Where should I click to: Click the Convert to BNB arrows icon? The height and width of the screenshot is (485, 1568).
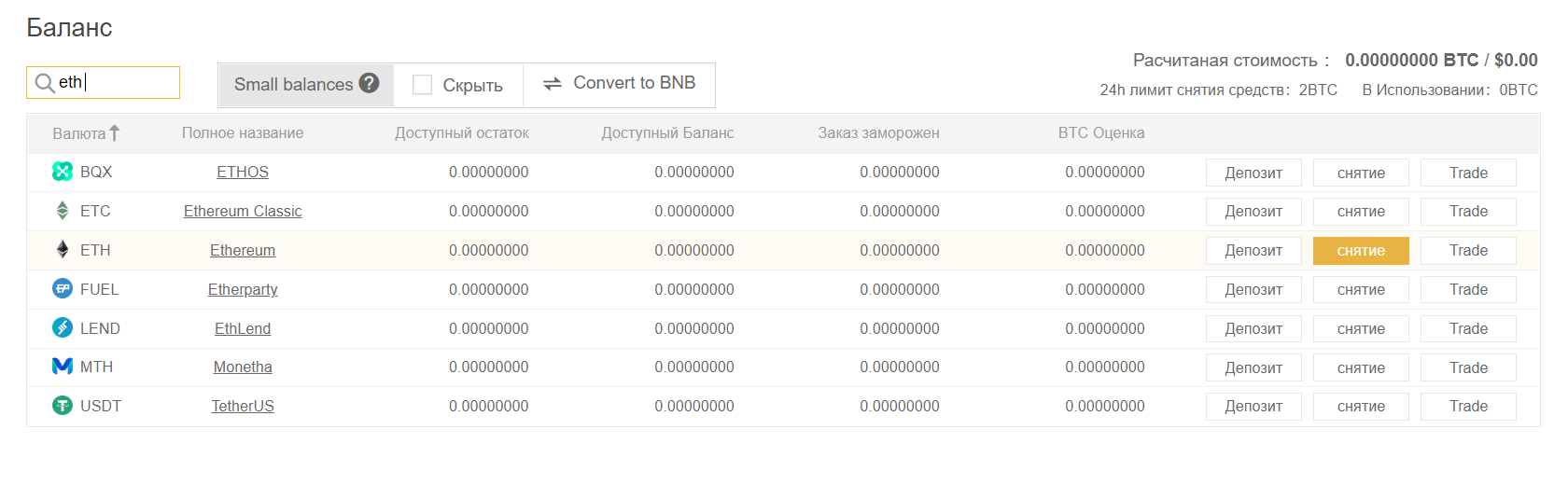click(553, 84)
